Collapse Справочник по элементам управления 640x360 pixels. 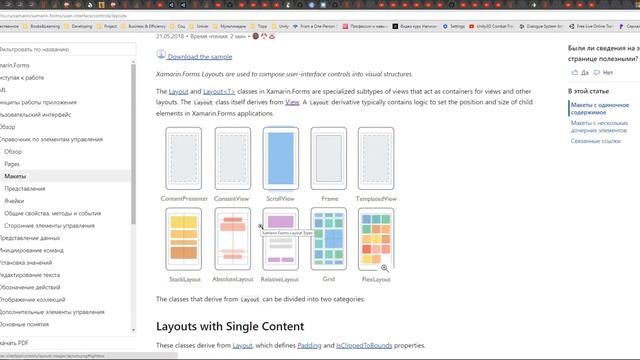[x=51, y=139]
